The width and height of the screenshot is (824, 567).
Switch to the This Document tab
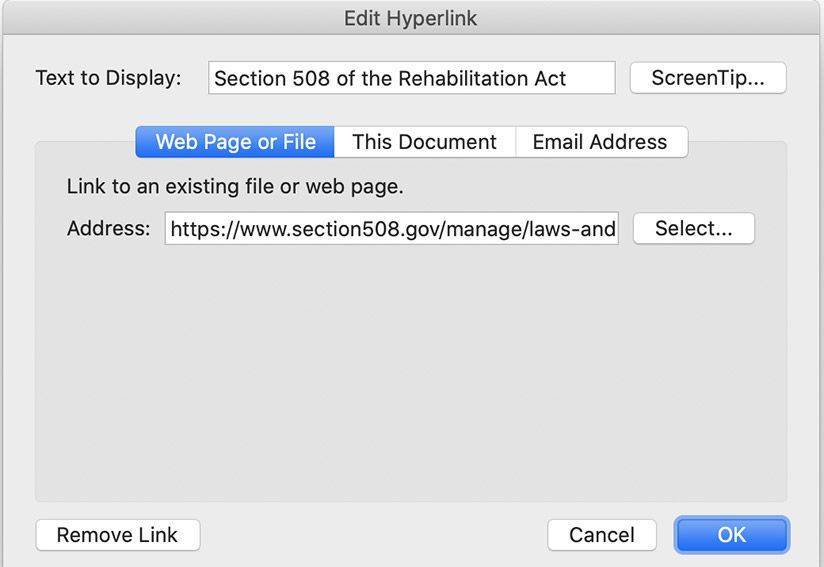point(424,142)
